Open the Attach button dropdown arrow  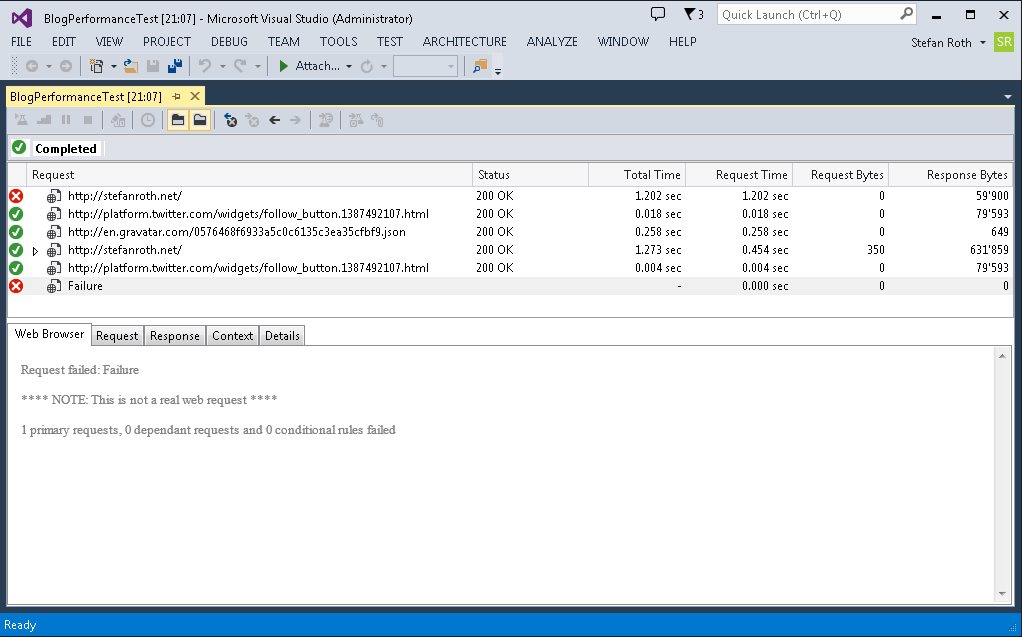tap(349, 67)
